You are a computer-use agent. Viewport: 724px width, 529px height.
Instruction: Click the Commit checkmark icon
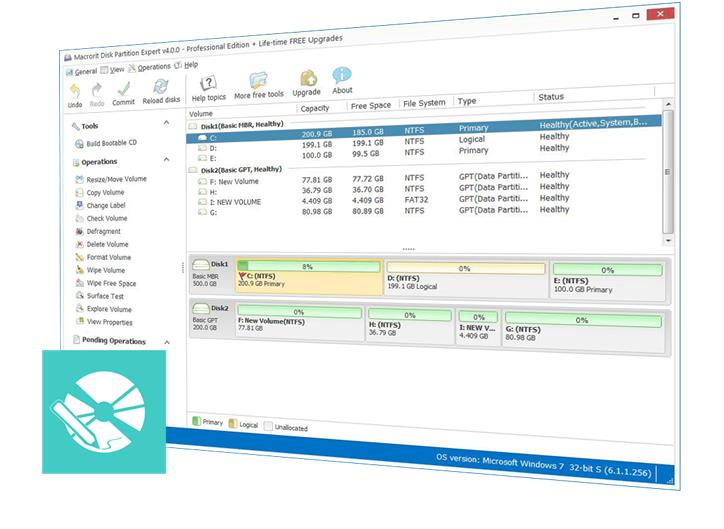123,88
